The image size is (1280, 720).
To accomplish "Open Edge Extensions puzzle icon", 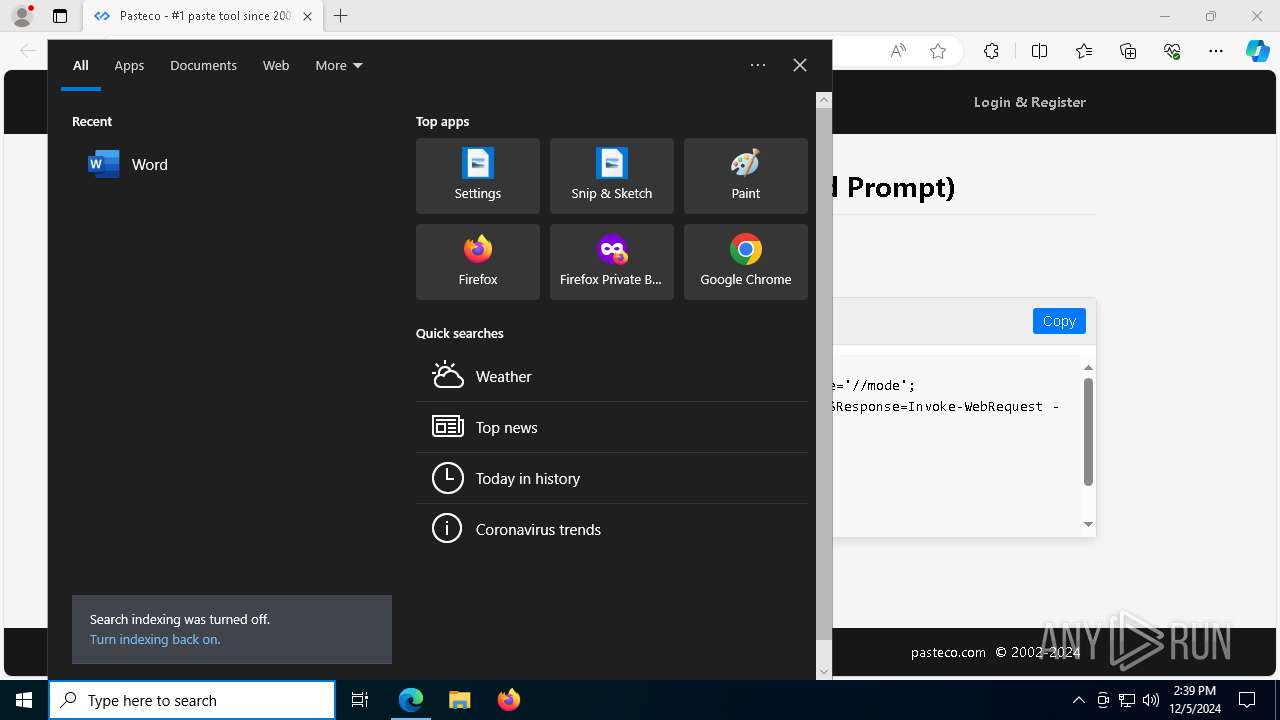I will pyautogui.click(x=991, y=51).
